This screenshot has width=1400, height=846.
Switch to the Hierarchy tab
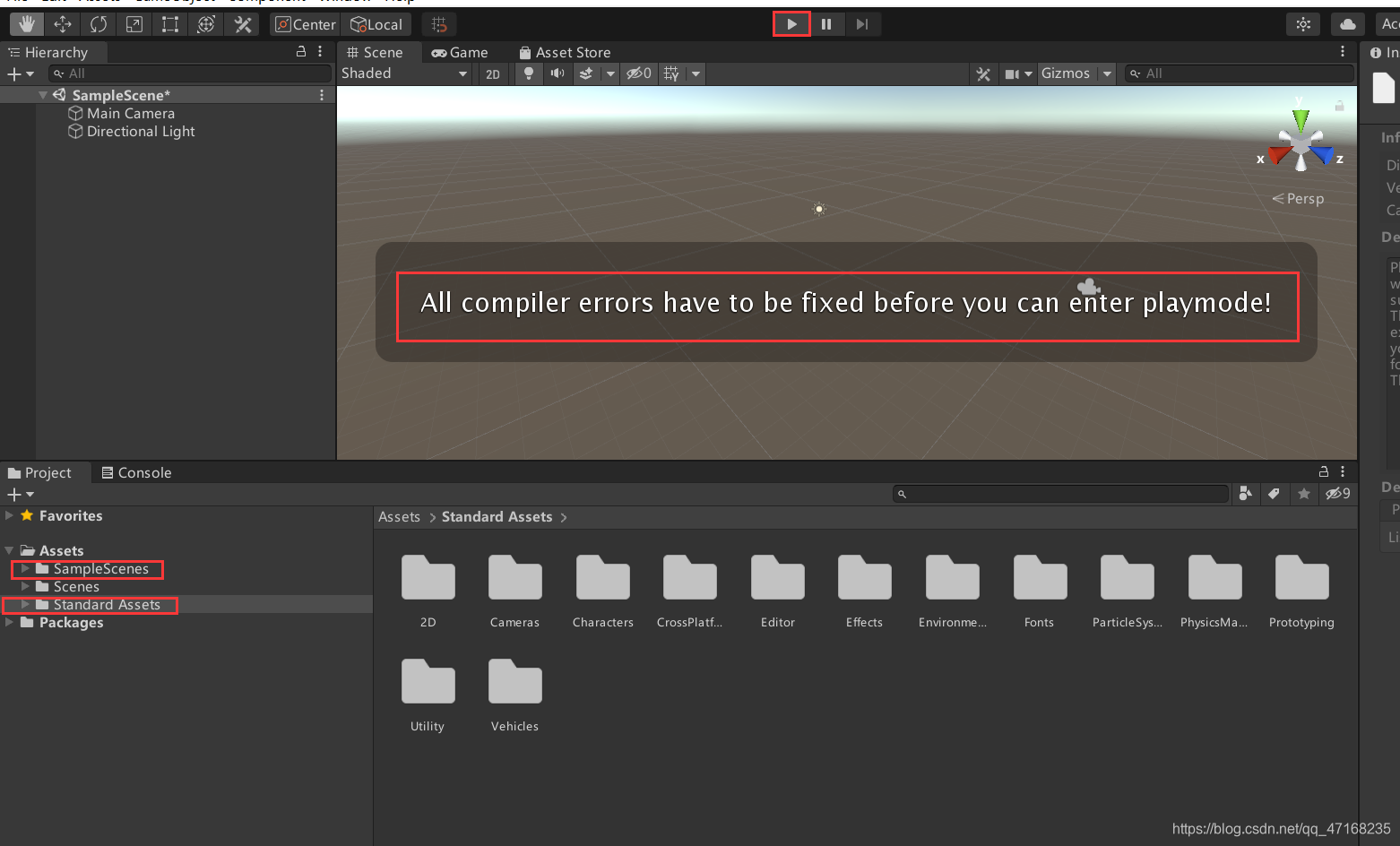54,53
